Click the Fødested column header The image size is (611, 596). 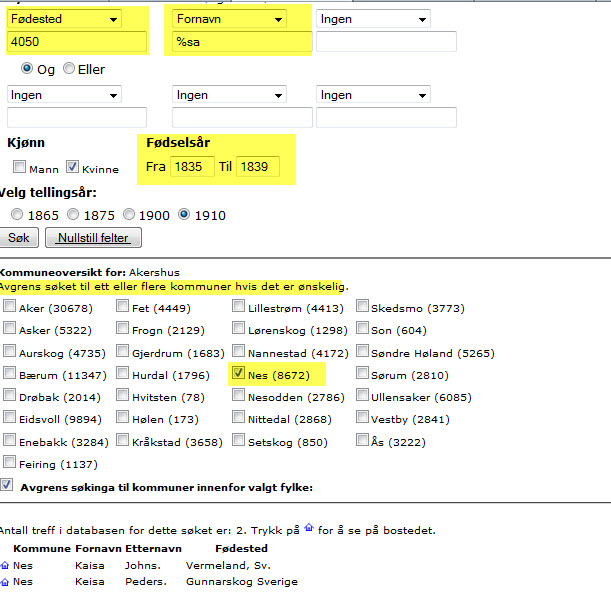click(x=241, y=548)
